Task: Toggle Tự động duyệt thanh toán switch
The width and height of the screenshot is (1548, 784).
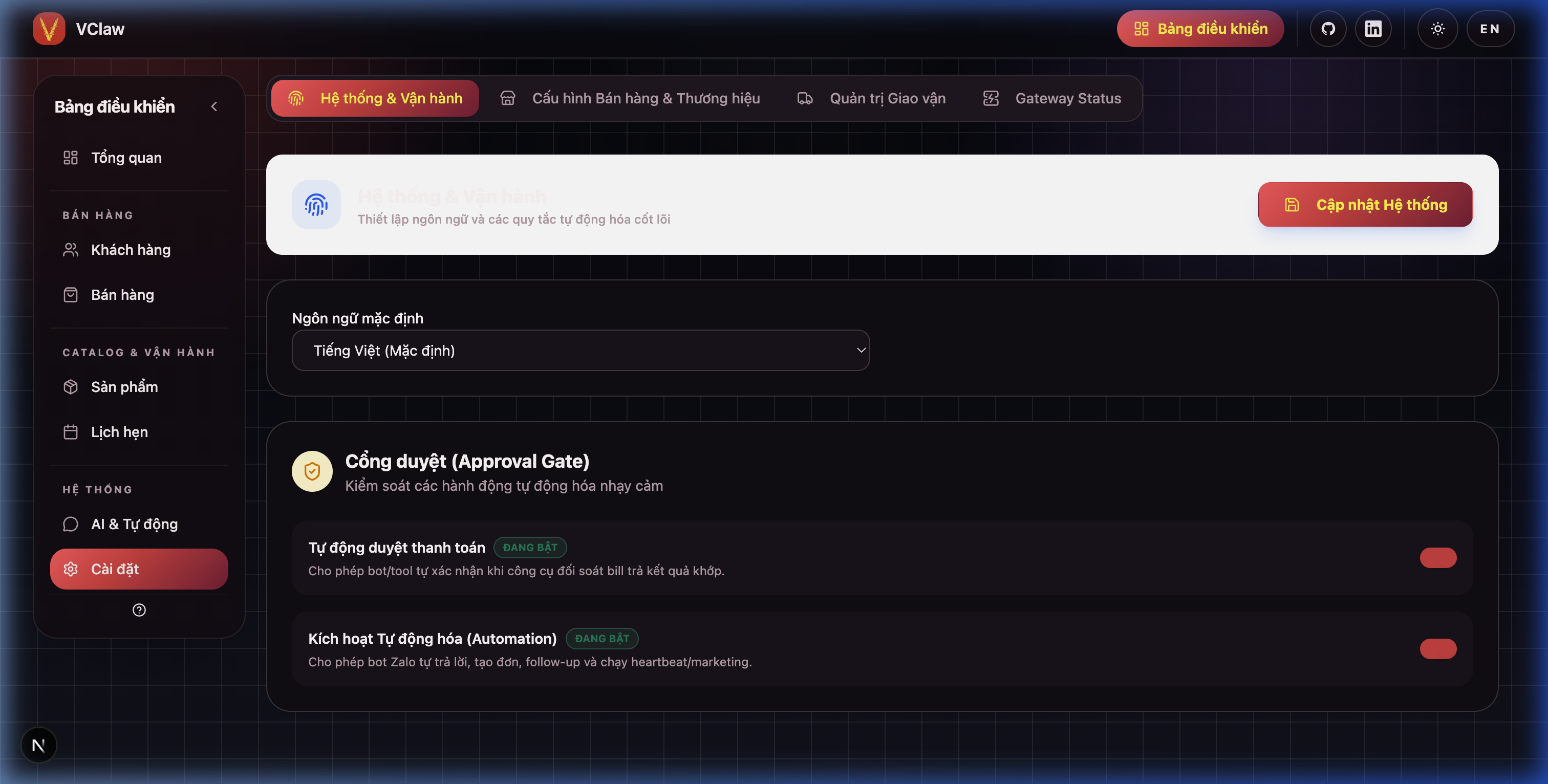Action: tap(1438, 557)
